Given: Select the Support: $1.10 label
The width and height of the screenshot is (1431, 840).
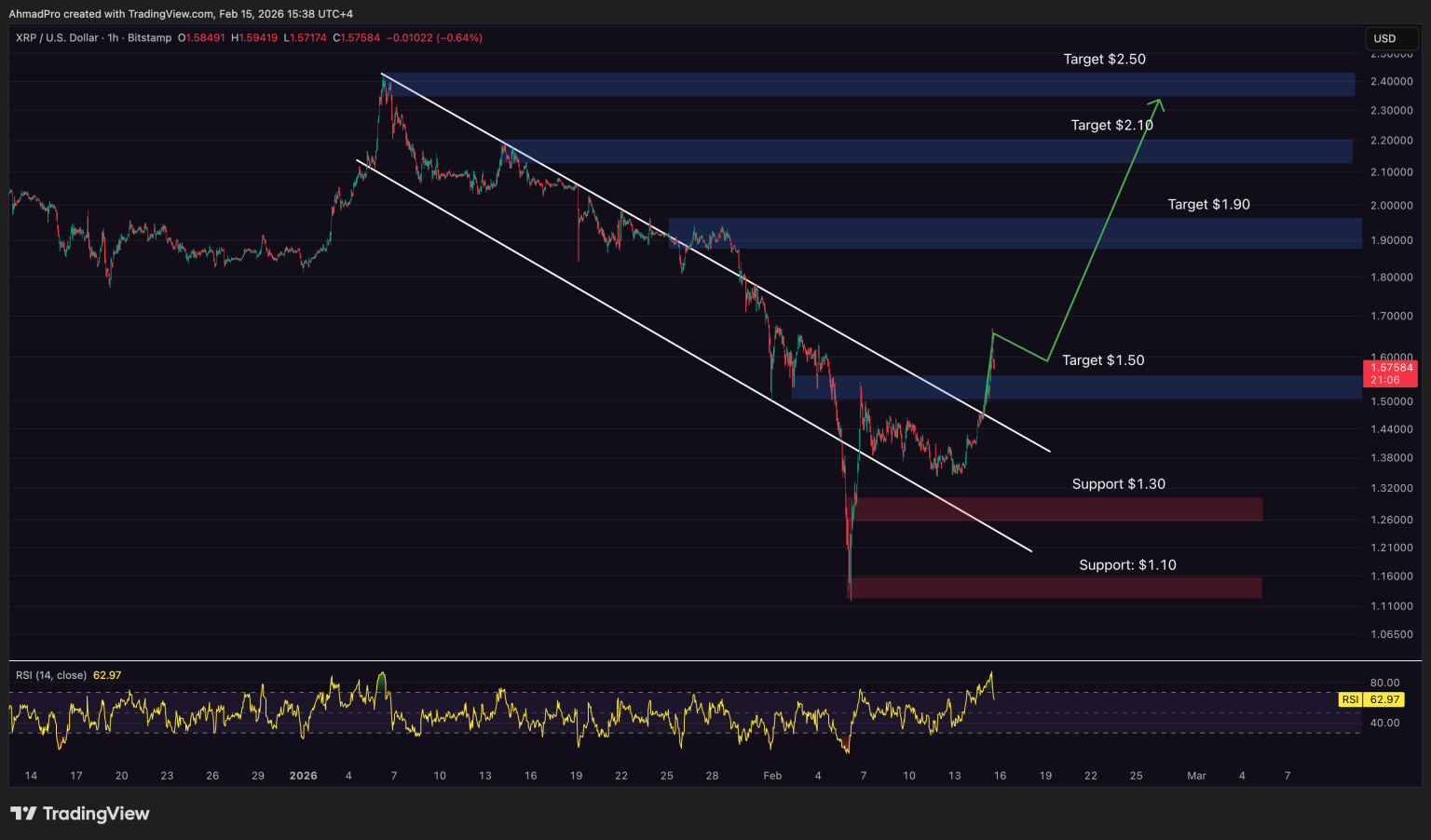Looking at the screenshot, I should pos(1127,565).
